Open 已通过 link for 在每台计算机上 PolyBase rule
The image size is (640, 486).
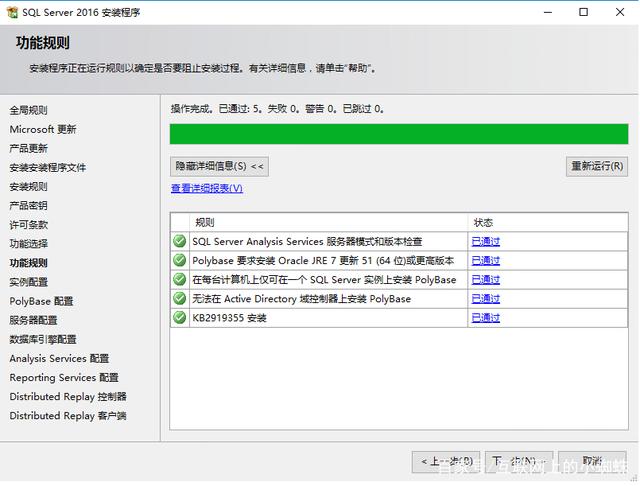[x=486, y=280]
